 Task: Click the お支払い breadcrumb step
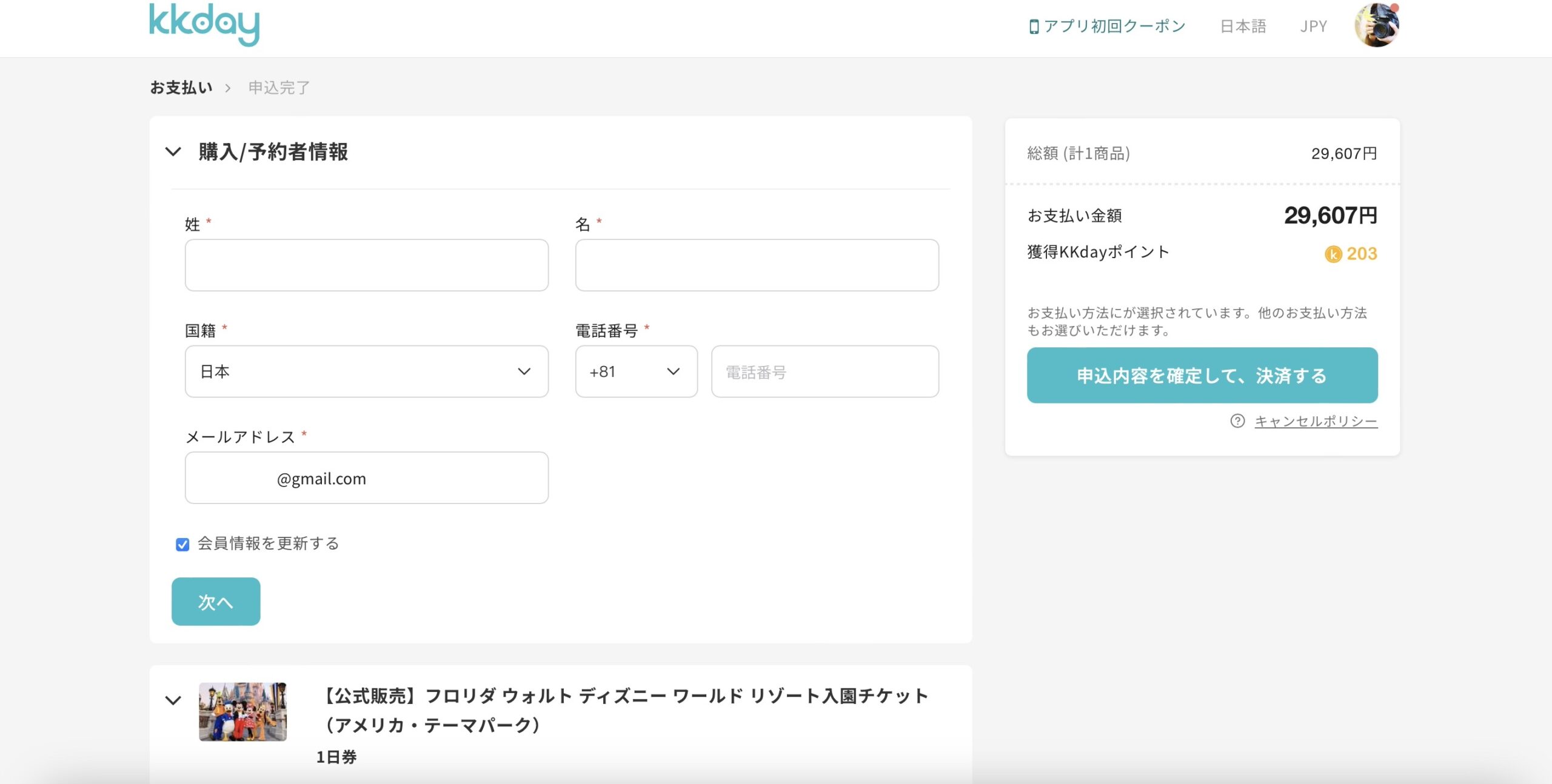pos(181,88)
